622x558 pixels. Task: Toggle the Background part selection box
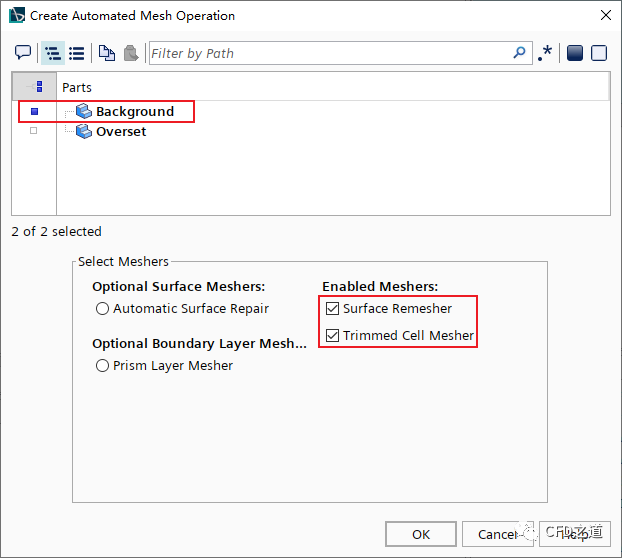(x=35, y=111)
